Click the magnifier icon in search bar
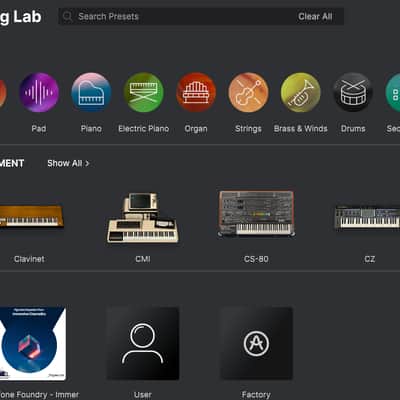This screenshot has width=400, height=400. 67,16
